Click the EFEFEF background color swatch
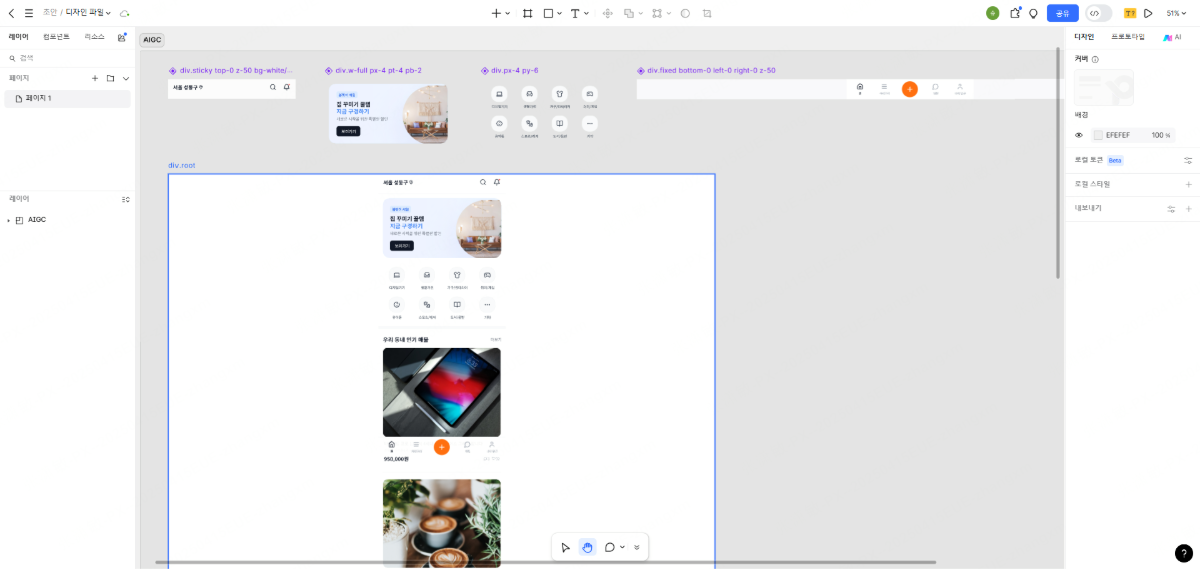Image resolution: width=1200 pixels, height=570 pixels. (1098, 135)
